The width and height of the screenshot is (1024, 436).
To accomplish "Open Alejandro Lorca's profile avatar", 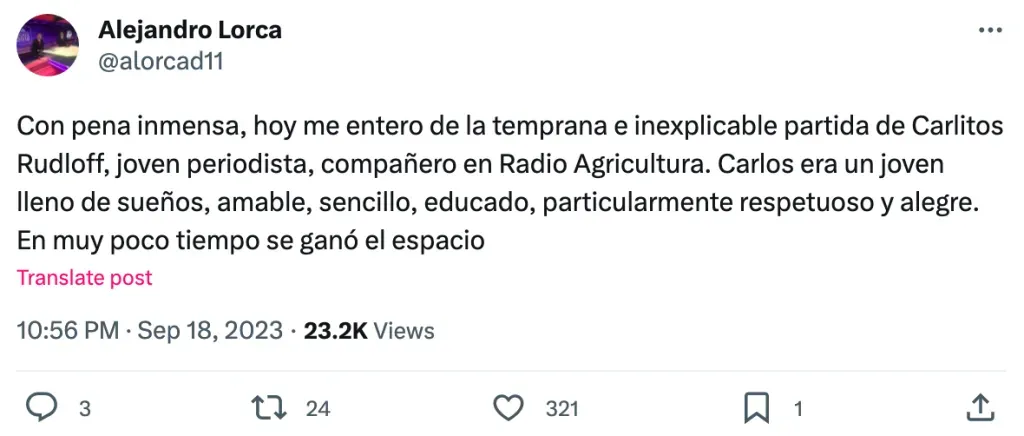I will pos(48,45).
